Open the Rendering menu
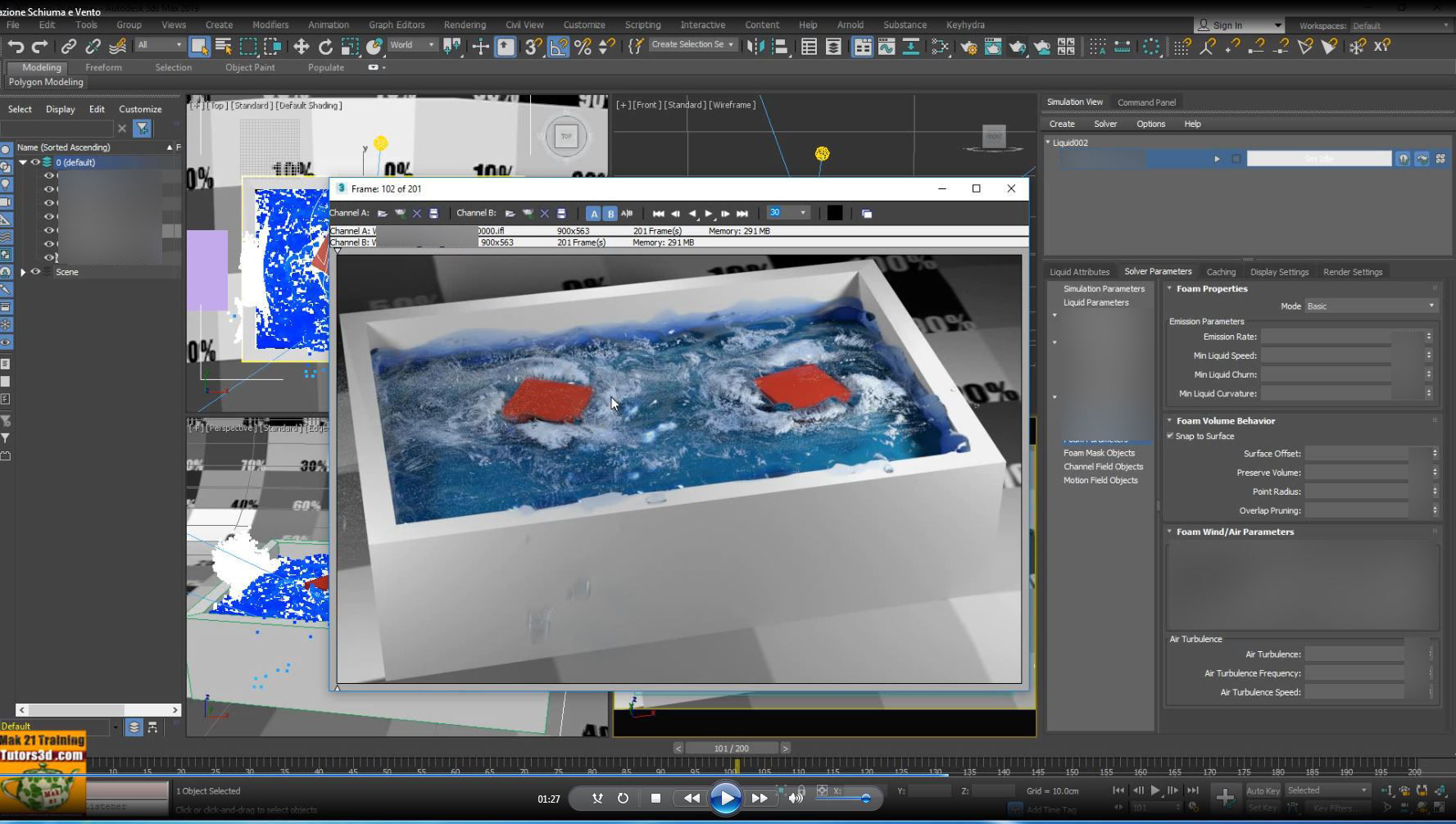The image size is (1456, 824). [465, 25]
